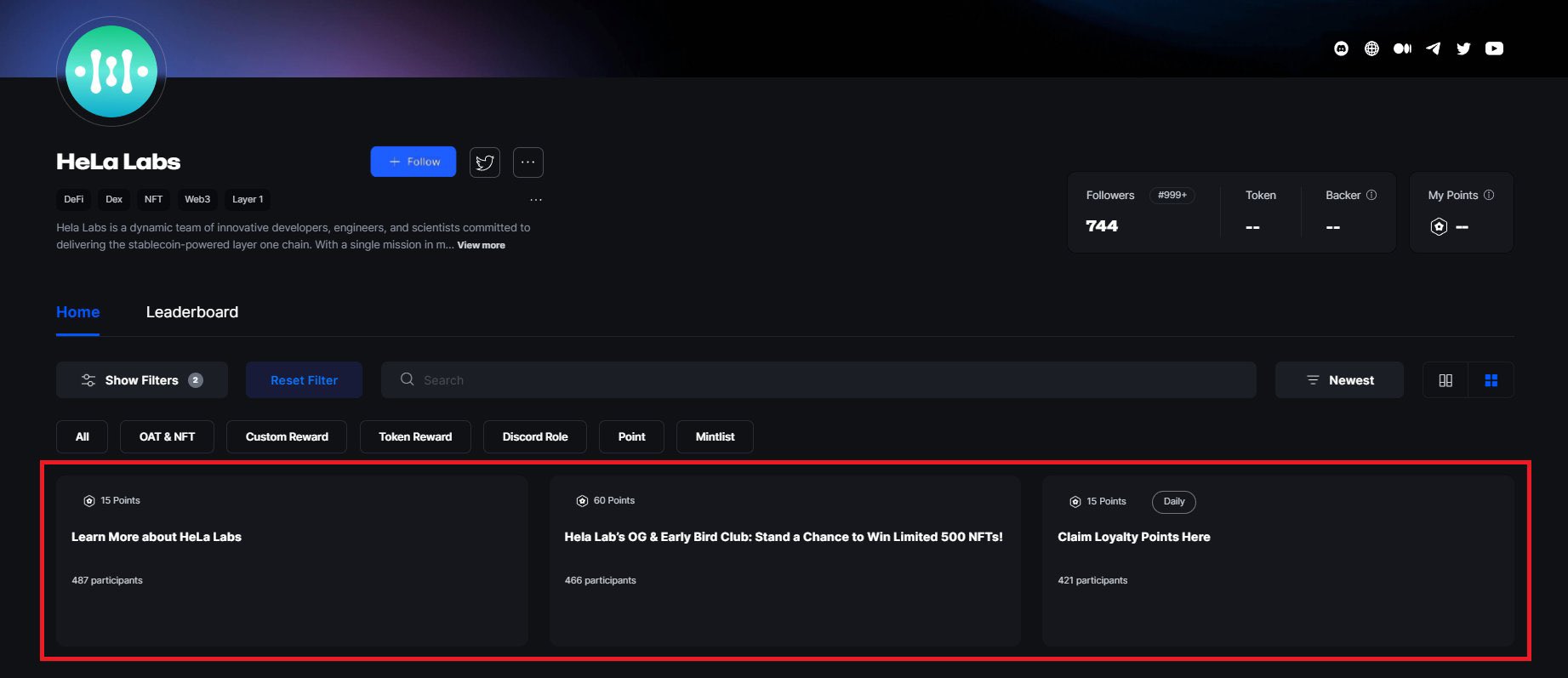Open the Home tab
Viewport: 1568px width, 678px height.
pyautogui.click(x=78, y=312)
